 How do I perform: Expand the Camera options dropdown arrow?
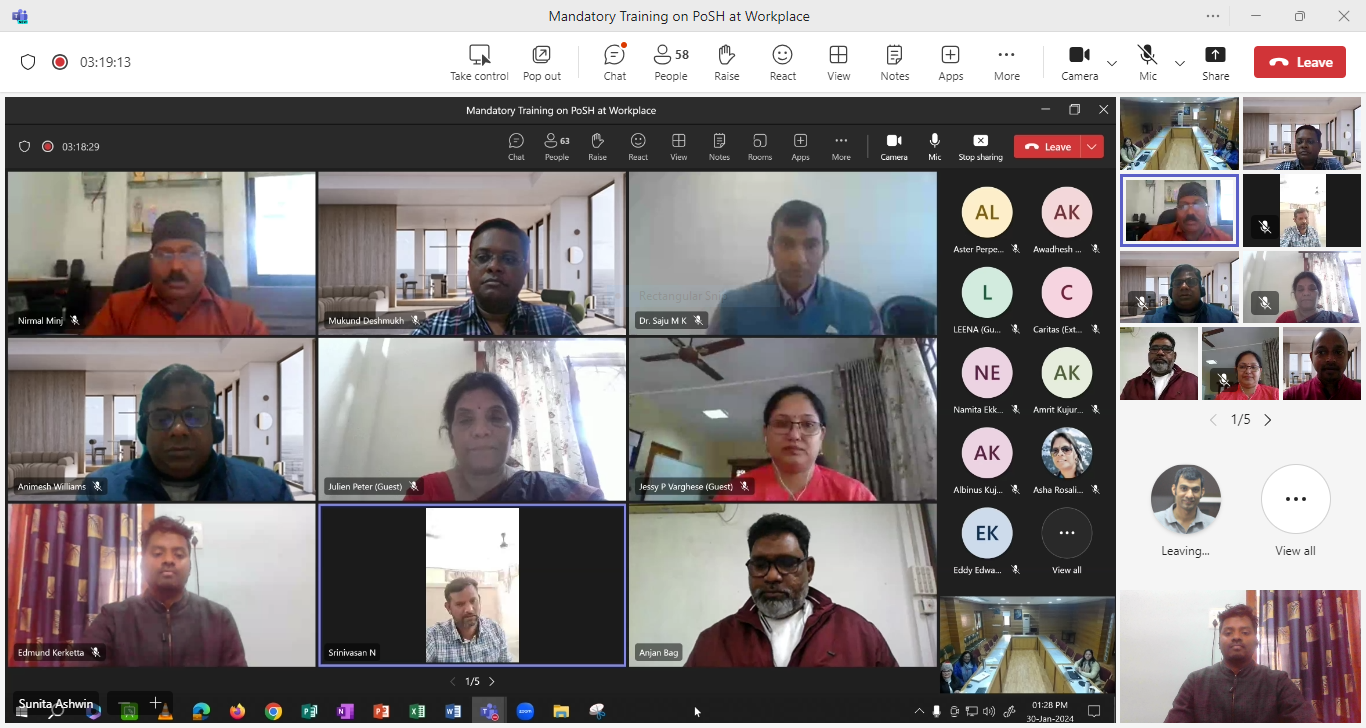1112,63
